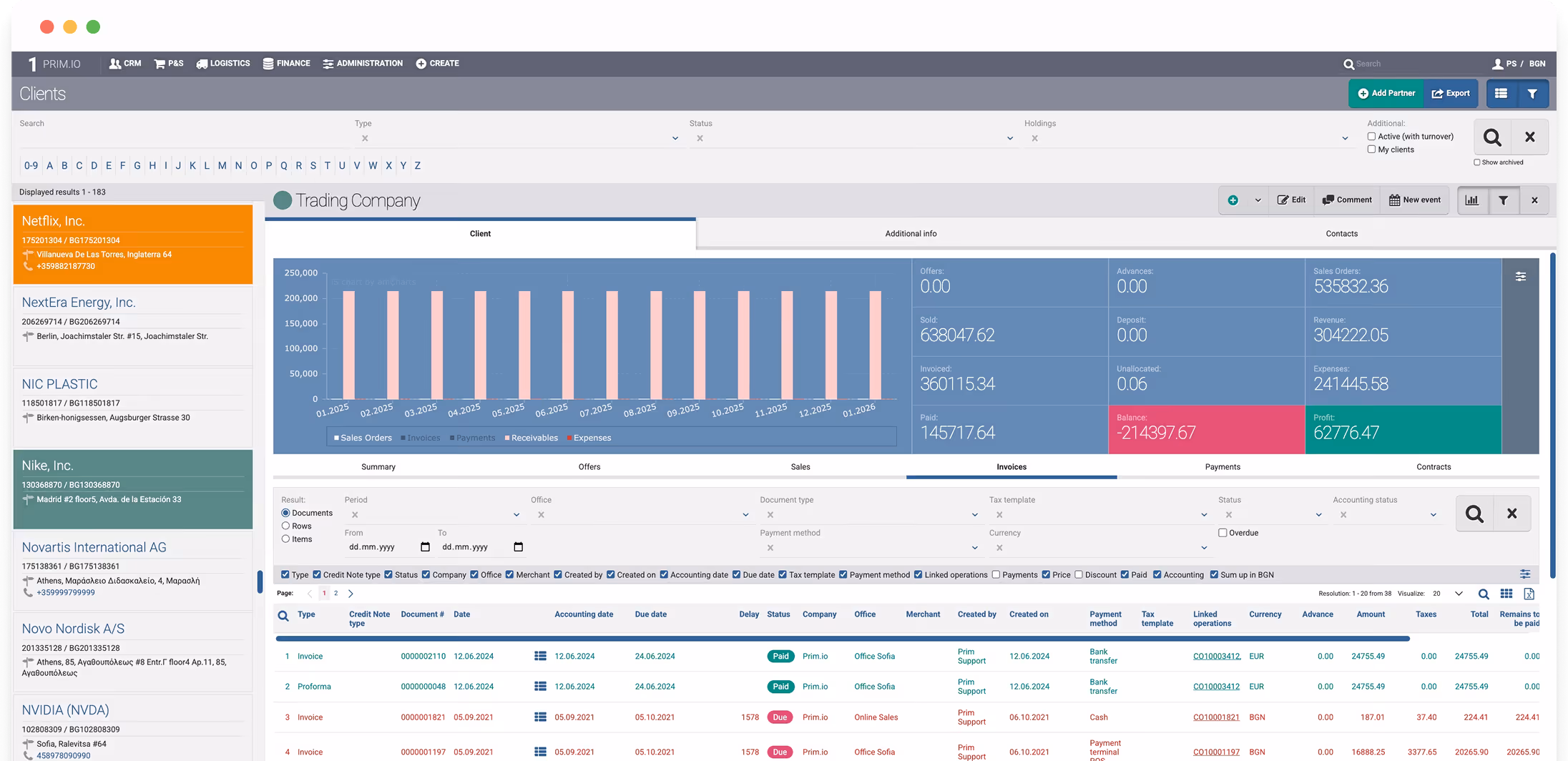Click the table search magnifier near Visualize

point(1484,594)
